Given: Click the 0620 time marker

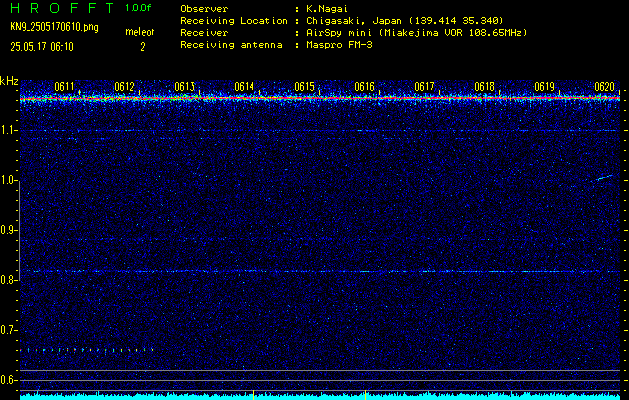Looking at the screenshot, I should point(604,87).
